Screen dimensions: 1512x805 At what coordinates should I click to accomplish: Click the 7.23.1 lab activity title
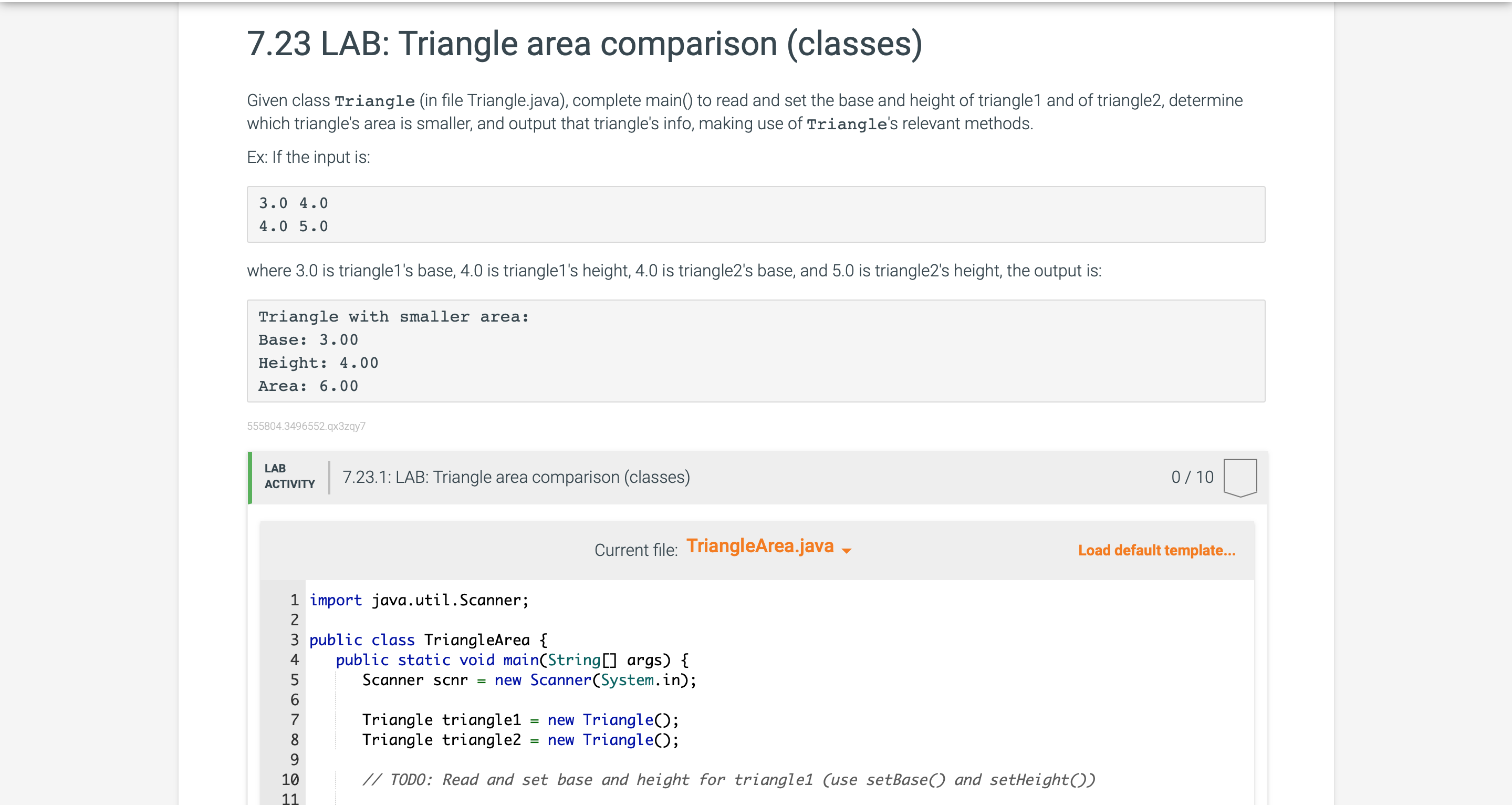[515, 477]
